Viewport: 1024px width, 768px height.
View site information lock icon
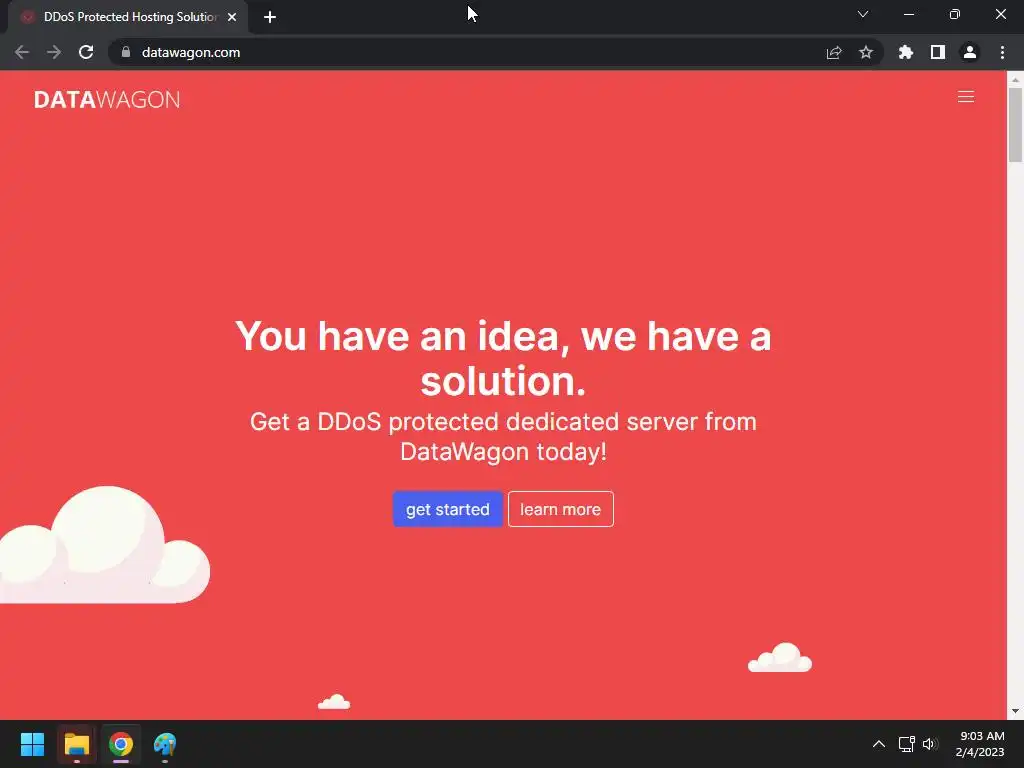tap(126, 52)
